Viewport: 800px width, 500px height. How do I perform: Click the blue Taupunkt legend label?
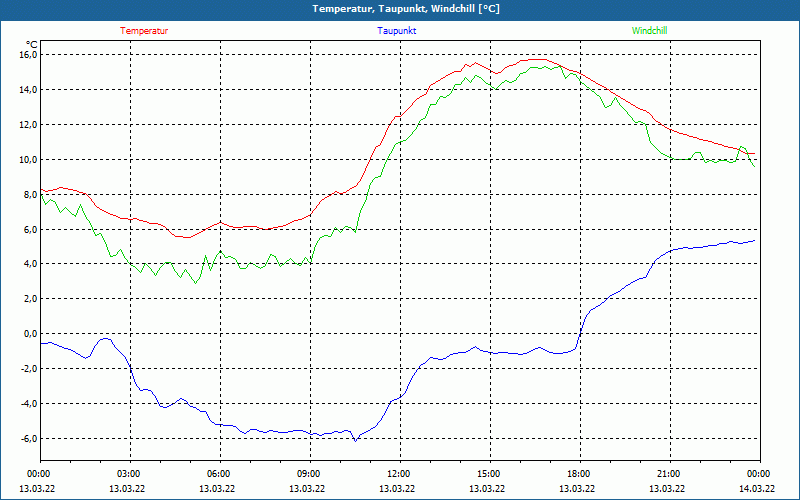pyautogui.click(x=396, y=31)
